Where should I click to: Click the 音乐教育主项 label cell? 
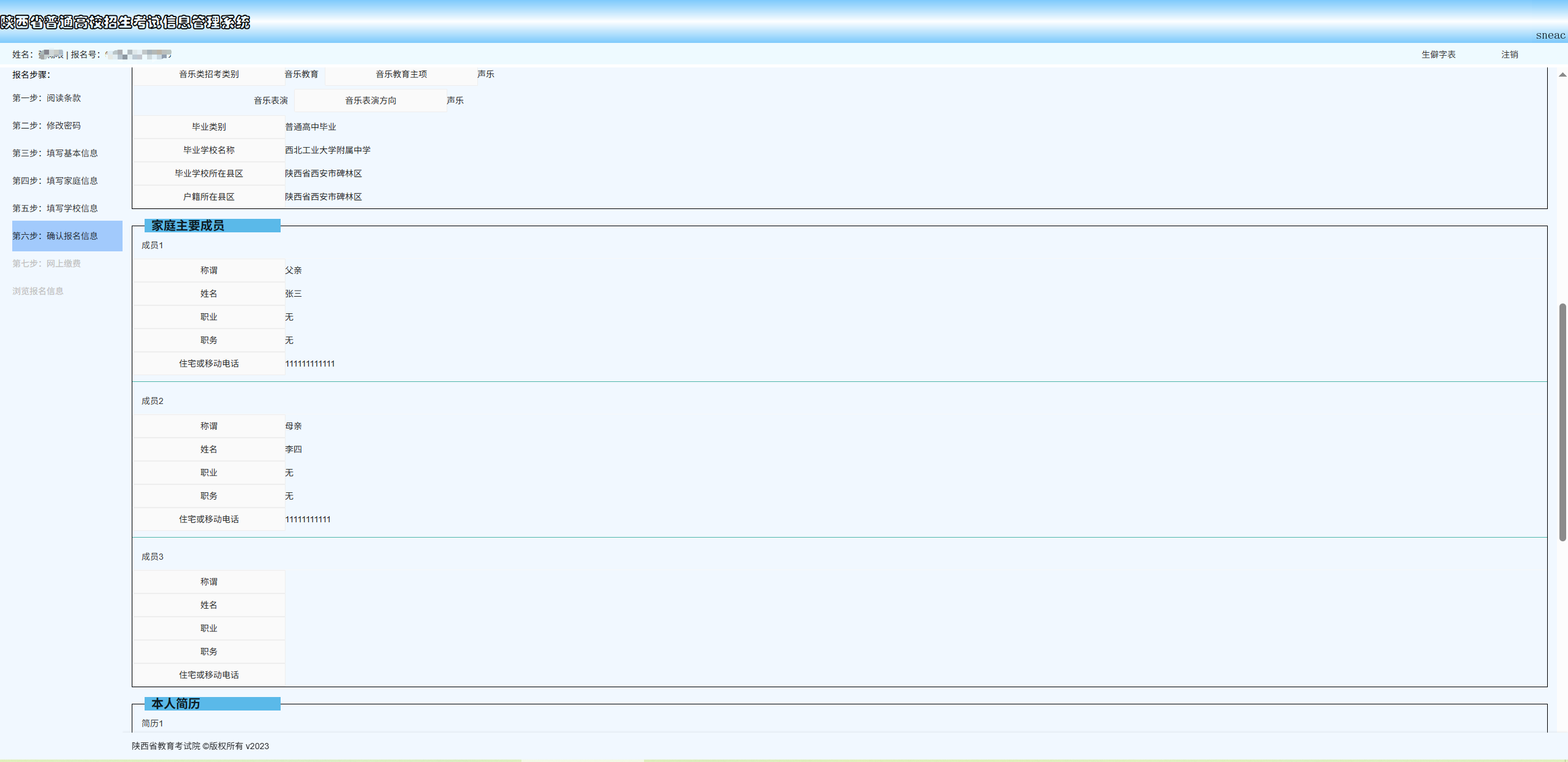pyautogui.click(x=401, y=74)
